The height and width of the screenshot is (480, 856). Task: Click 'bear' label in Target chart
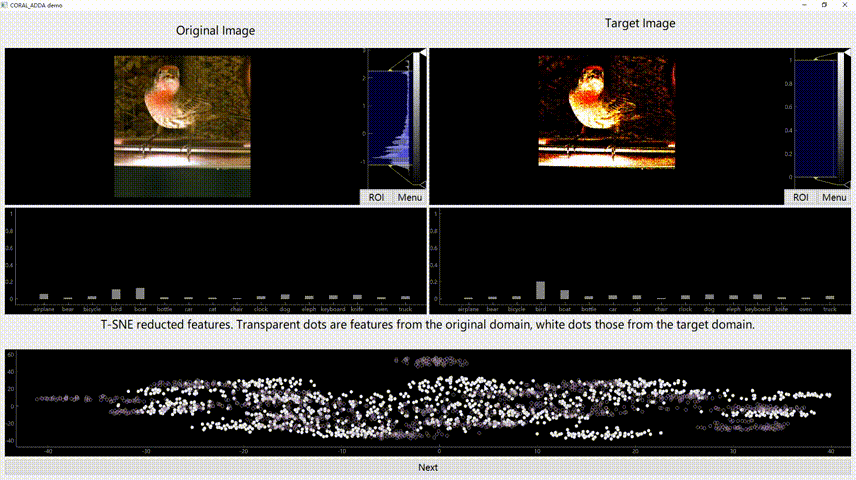tap(492, 309)
